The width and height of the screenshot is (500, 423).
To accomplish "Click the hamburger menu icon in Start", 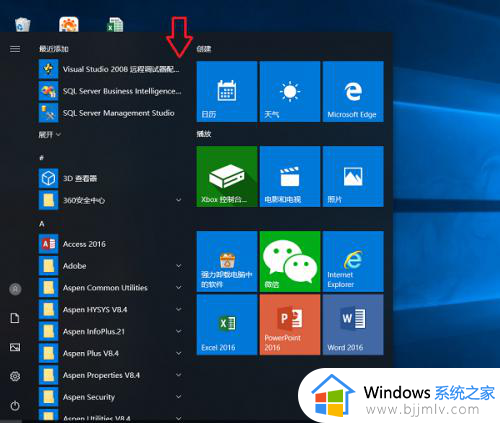I will tap(15, 49).
